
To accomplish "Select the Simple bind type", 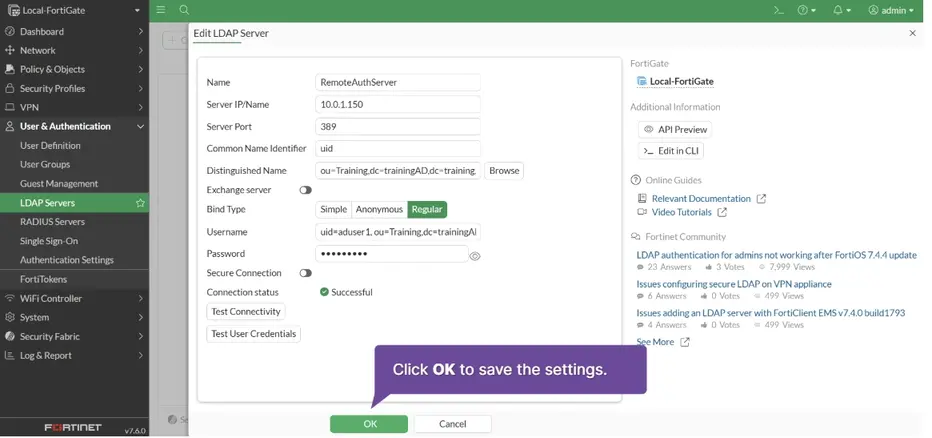I will point(333,209).
